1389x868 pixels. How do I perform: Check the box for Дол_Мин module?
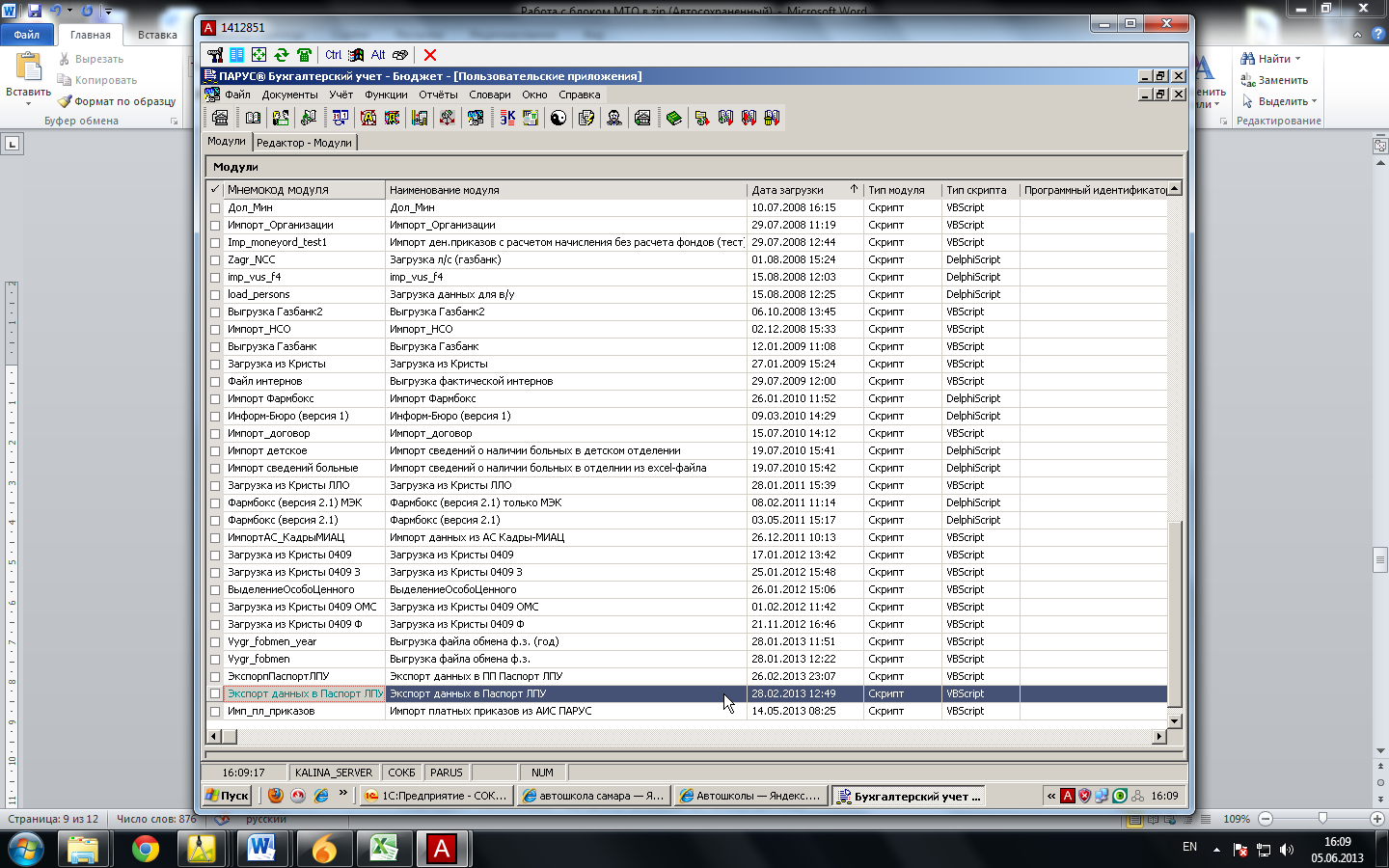pos(215,208)
